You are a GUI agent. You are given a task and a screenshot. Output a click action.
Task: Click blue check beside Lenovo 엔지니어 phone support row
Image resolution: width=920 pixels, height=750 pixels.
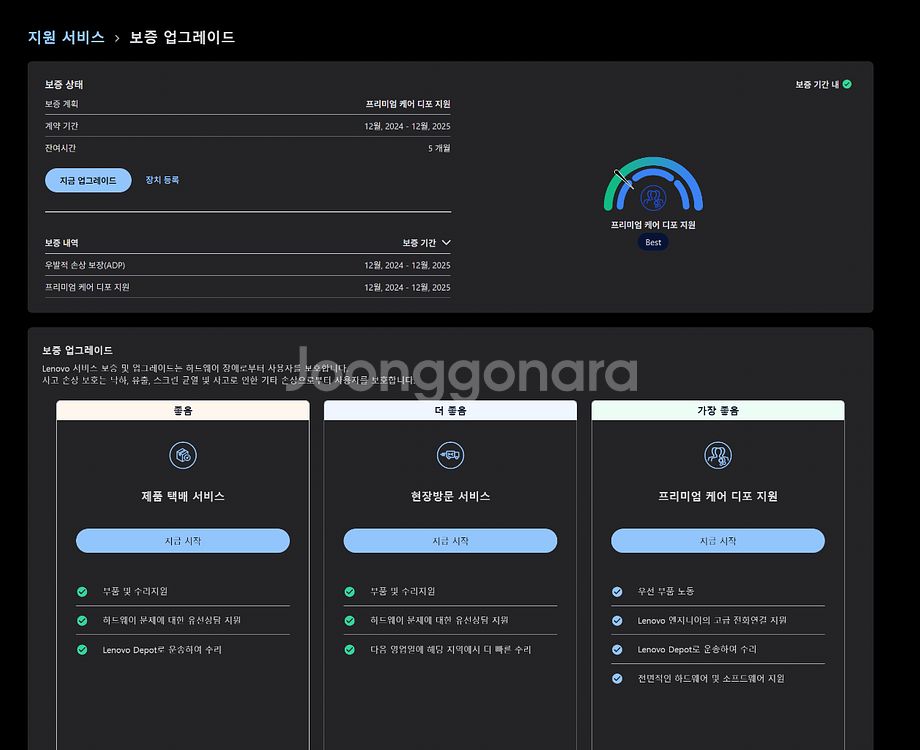(617, 620)
